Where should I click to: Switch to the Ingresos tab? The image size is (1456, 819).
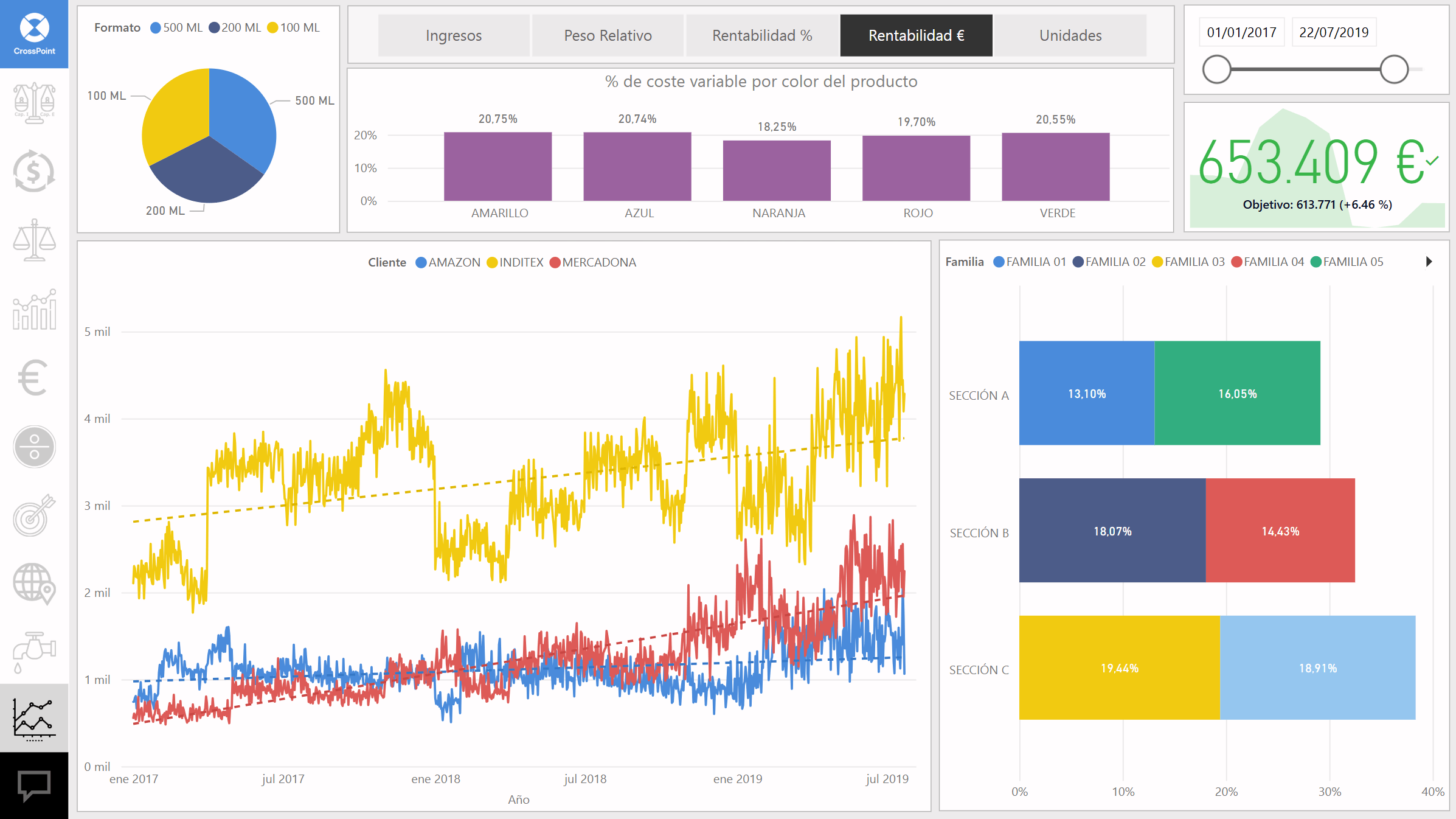[x=454, y=35]
